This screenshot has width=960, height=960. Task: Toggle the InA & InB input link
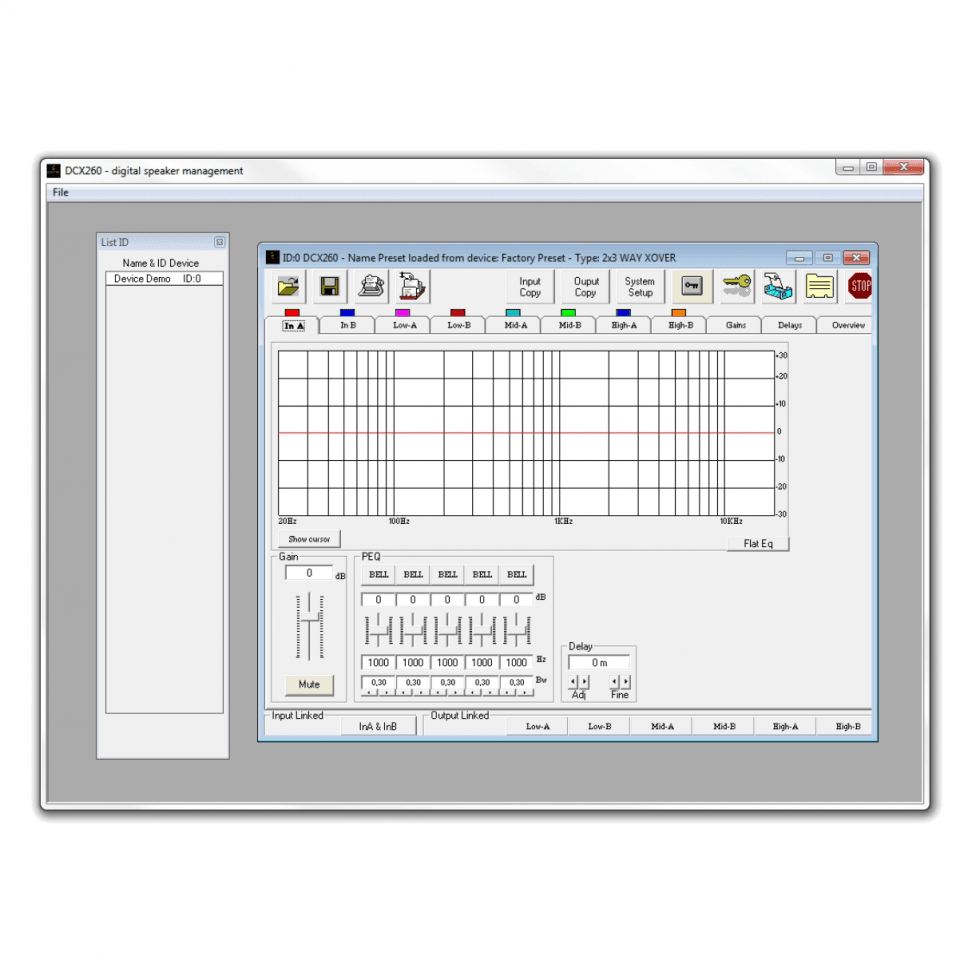pos(378,727)
